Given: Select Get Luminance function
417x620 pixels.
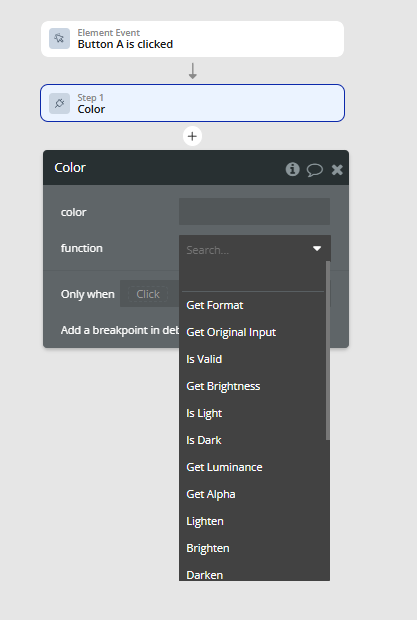Looking at the screenshot, I should pos(224,467).
